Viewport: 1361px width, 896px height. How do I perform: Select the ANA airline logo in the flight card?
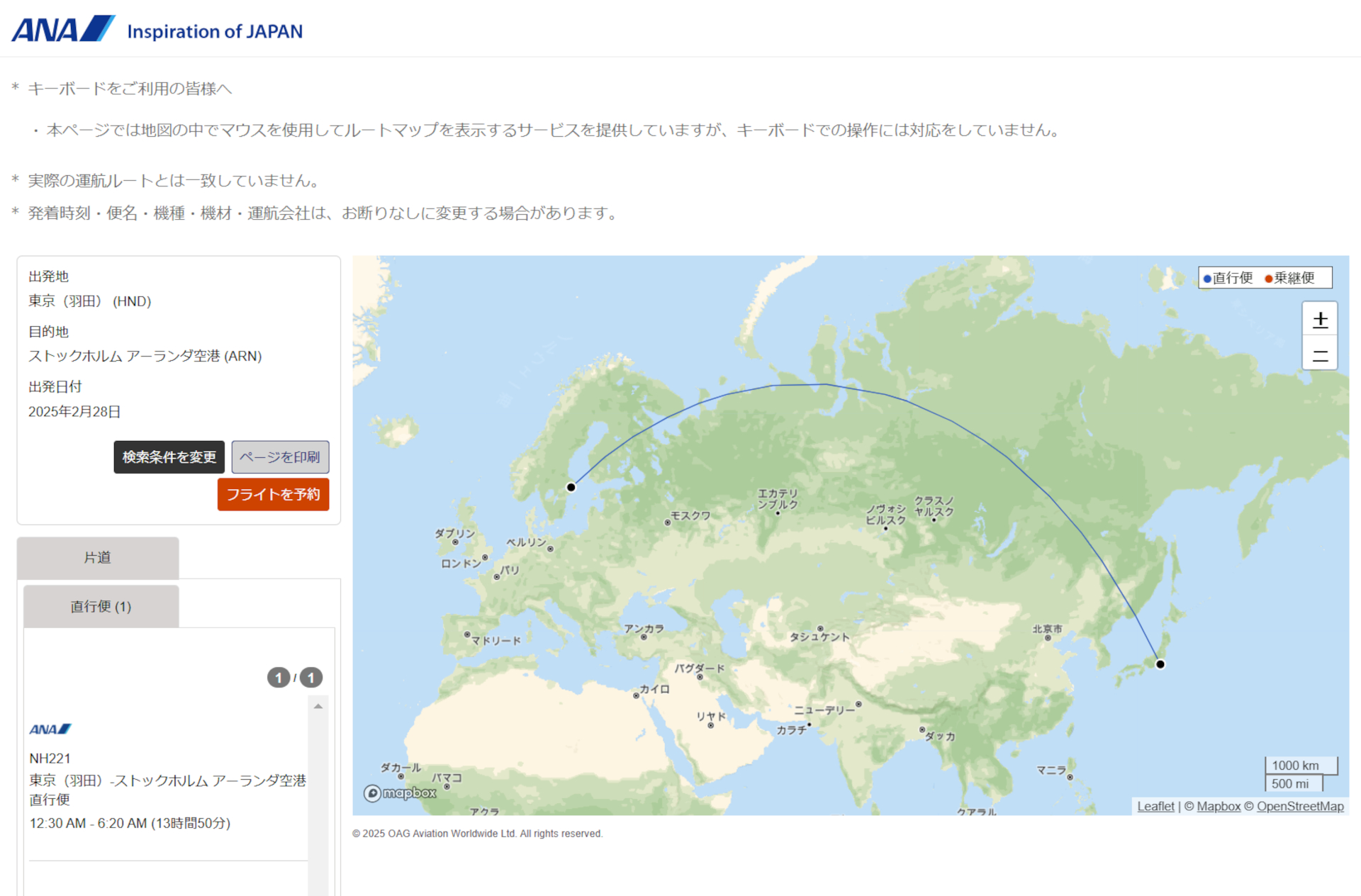[x=49, y=729]
